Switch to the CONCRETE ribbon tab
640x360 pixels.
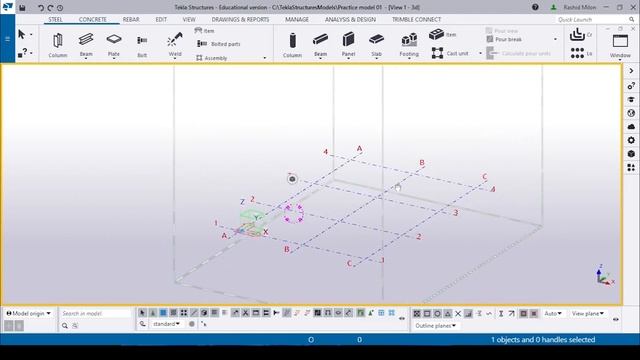93,20
